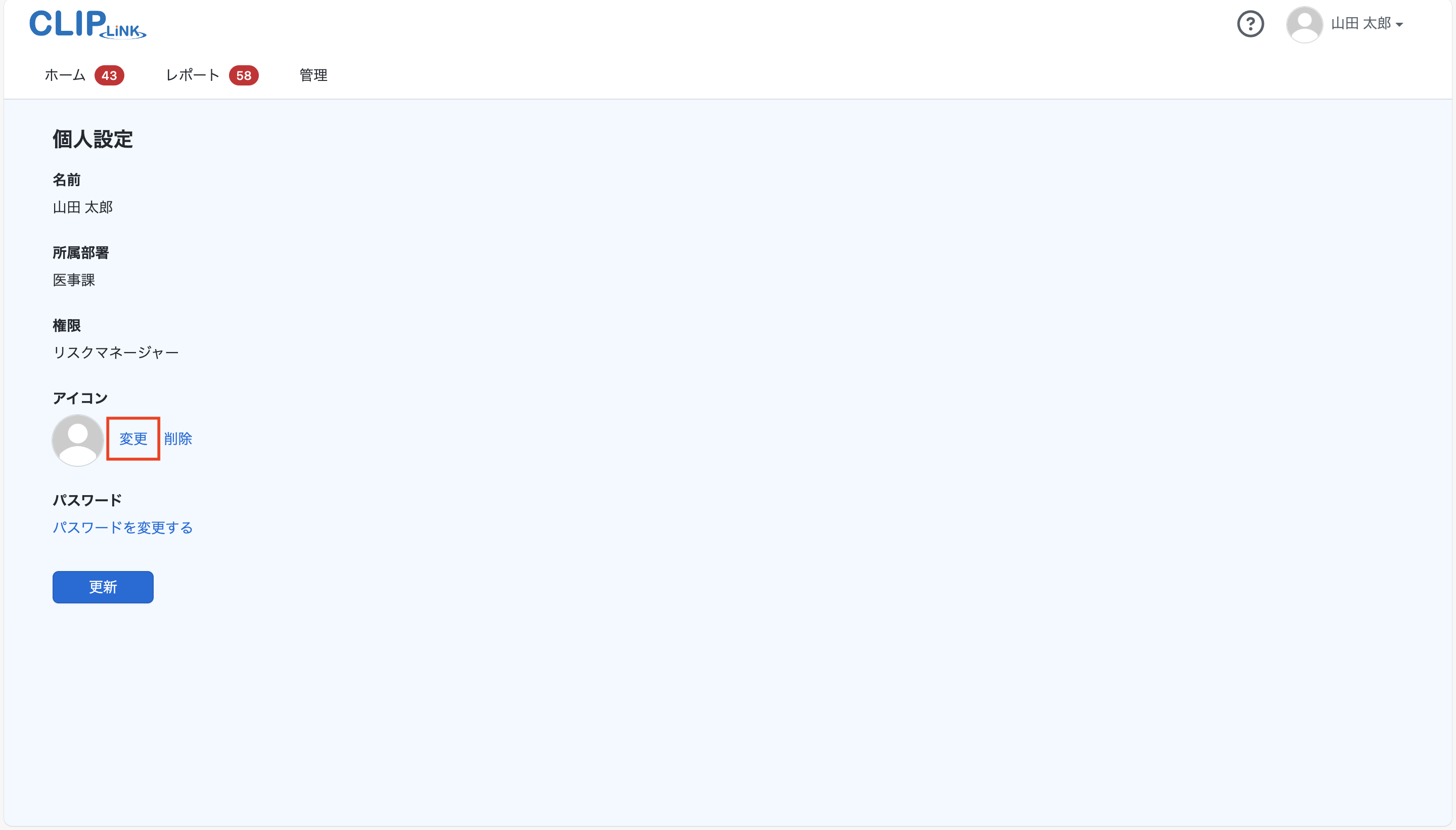Image resolution: width=1456 pixels, height=830 pixels.
Task: Go to the ホーム tab
Action: [65, 75]
